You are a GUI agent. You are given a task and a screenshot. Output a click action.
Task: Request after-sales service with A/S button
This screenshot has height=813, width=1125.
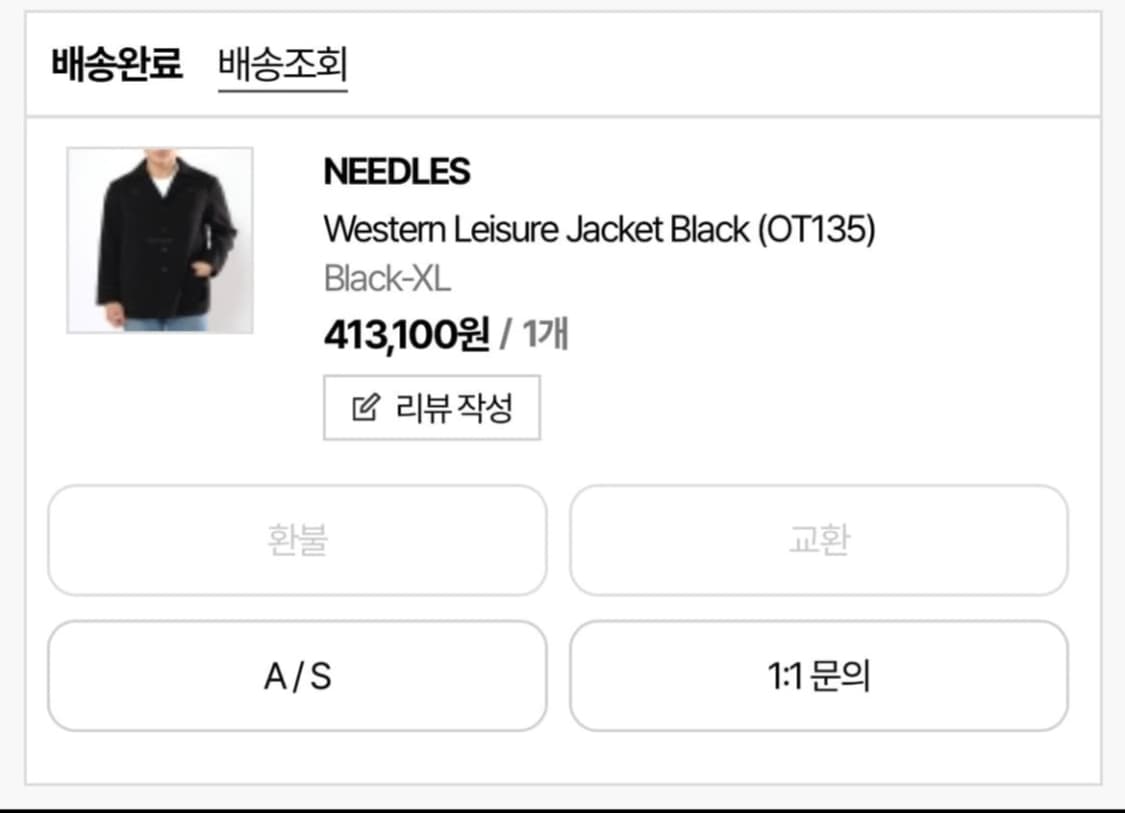click(297, 675)
